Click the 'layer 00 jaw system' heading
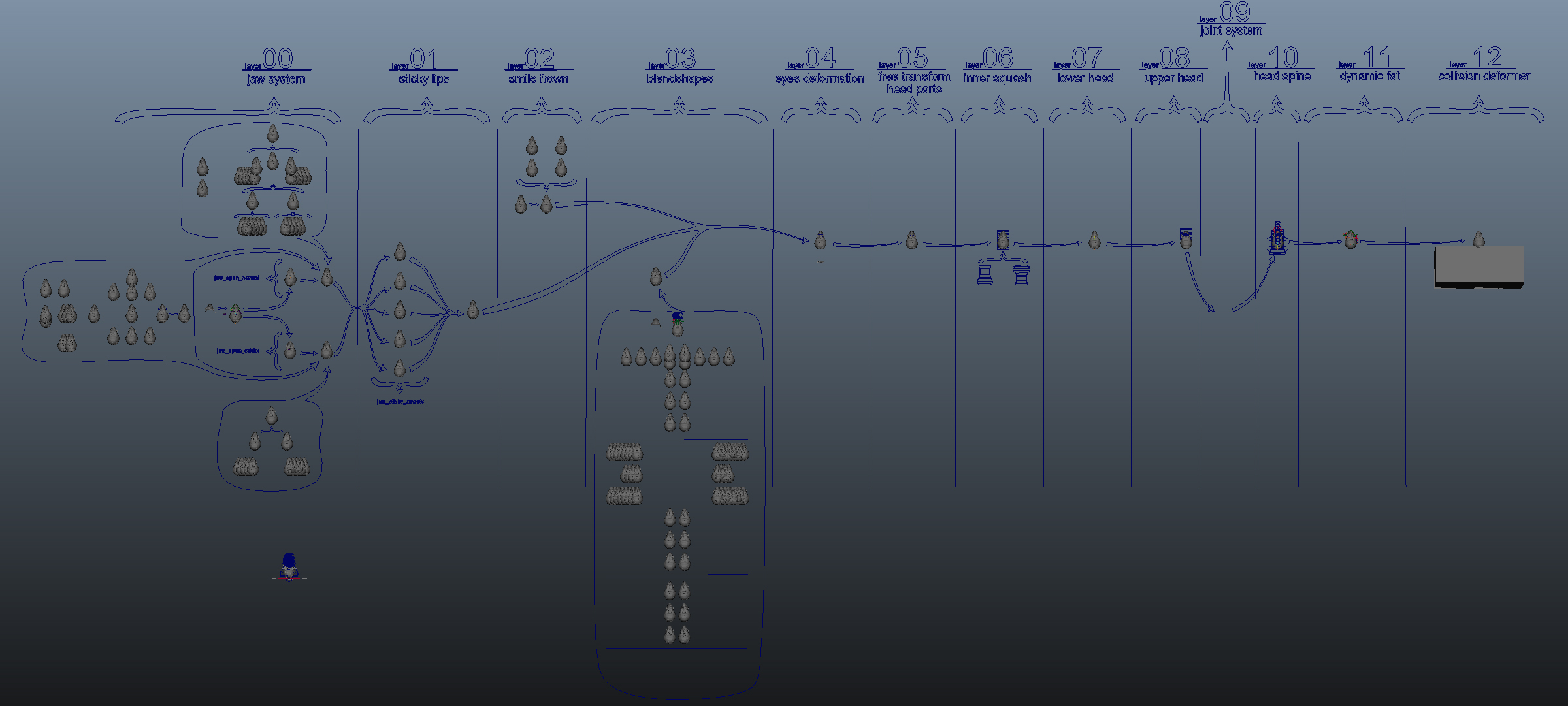1568x706 pixels. pos(277,66)
